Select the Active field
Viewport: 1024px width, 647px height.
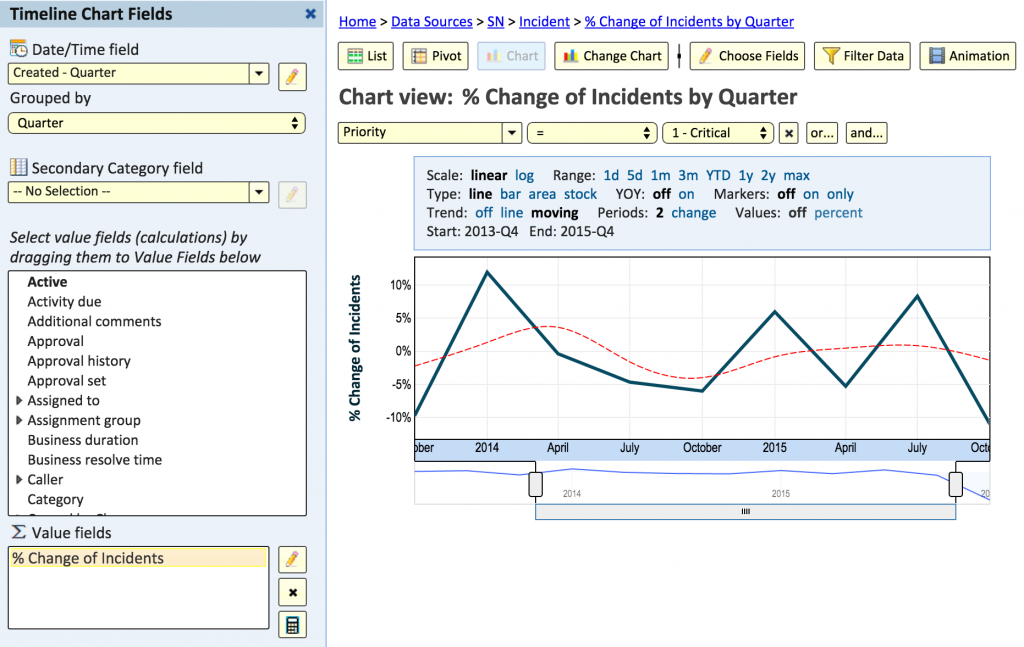coord(47,282)
